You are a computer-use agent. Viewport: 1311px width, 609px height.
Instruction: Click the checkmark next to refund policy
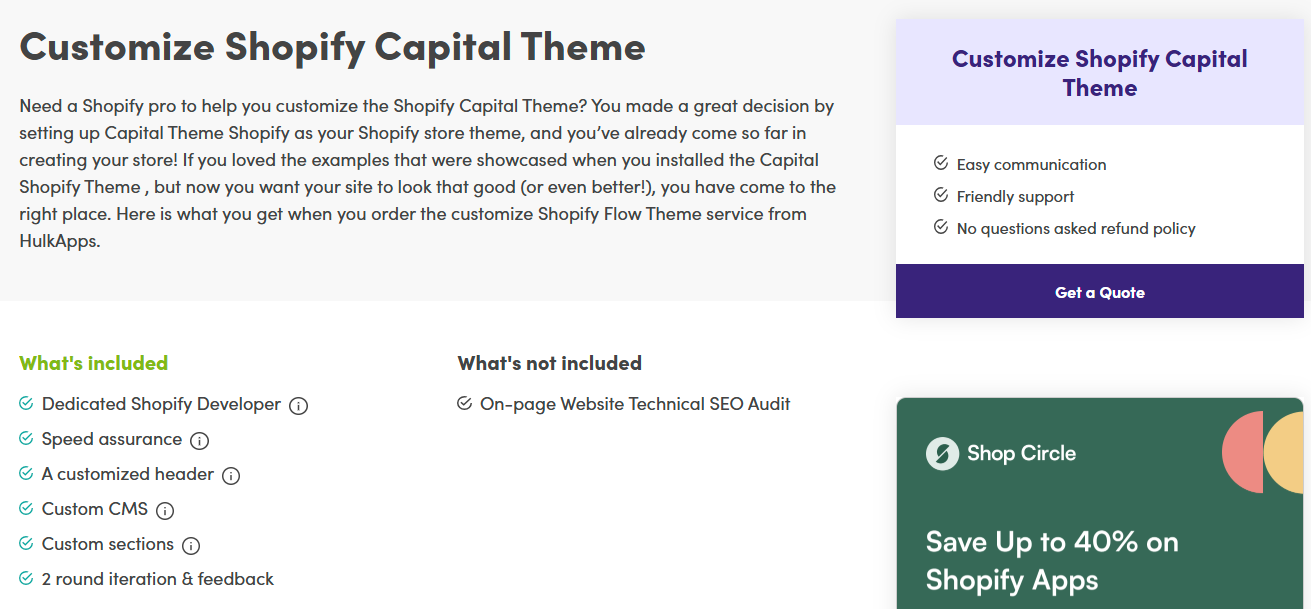click(939, 228)
